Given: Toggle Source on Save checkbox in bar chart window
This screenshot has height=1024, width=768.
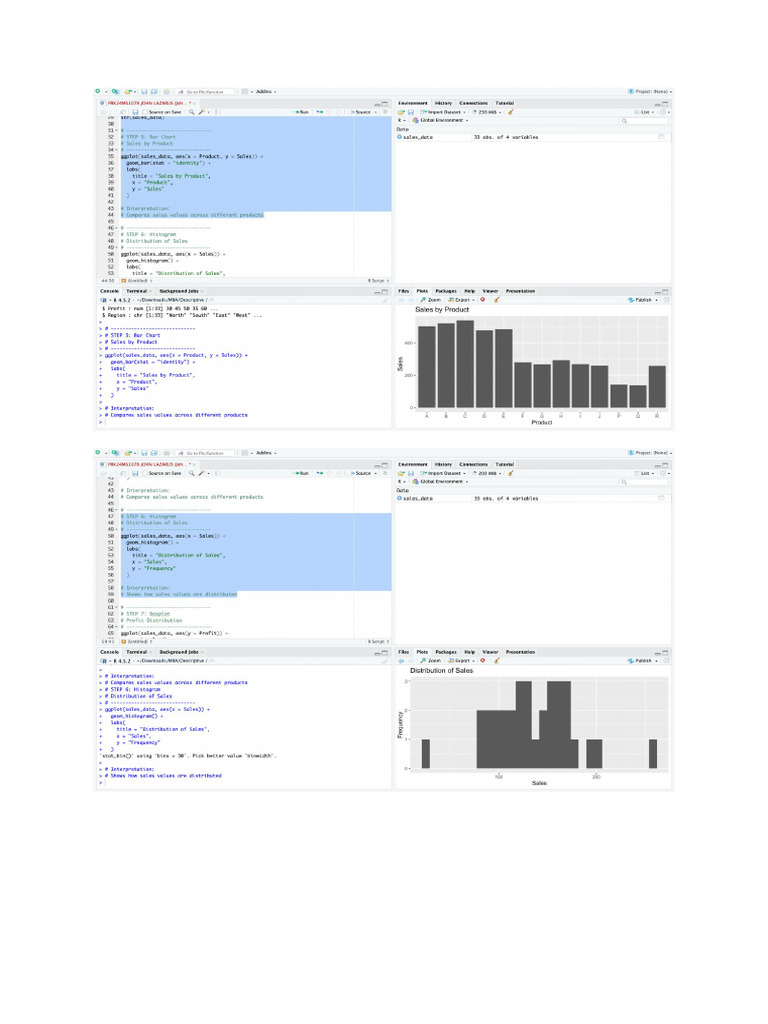Looking at the screenshot, I should point(145,112).
